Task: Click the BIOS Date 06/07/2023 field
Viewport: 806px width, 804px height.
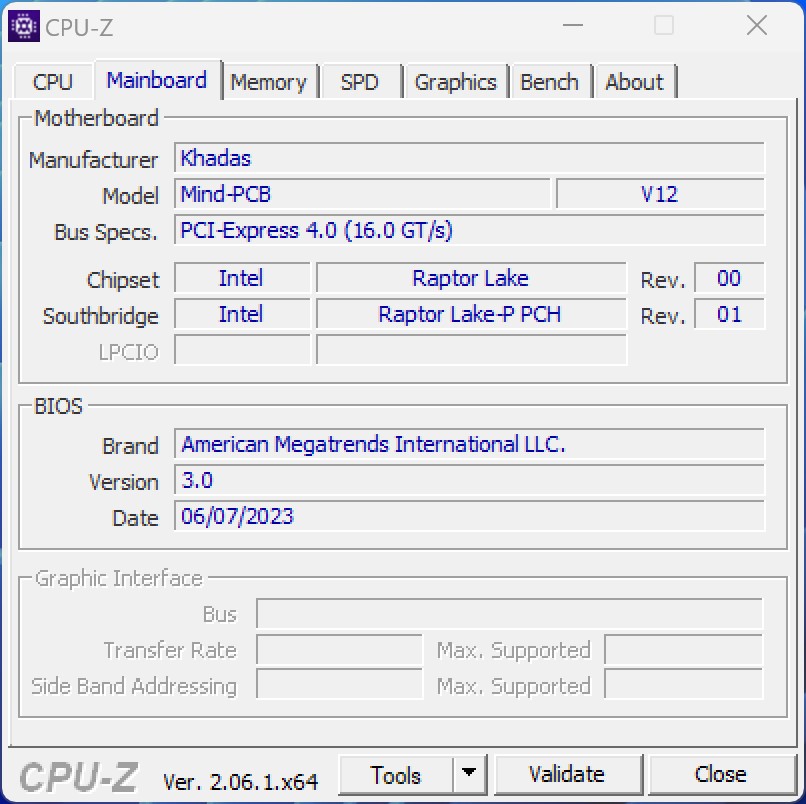Action: [469, 516]
